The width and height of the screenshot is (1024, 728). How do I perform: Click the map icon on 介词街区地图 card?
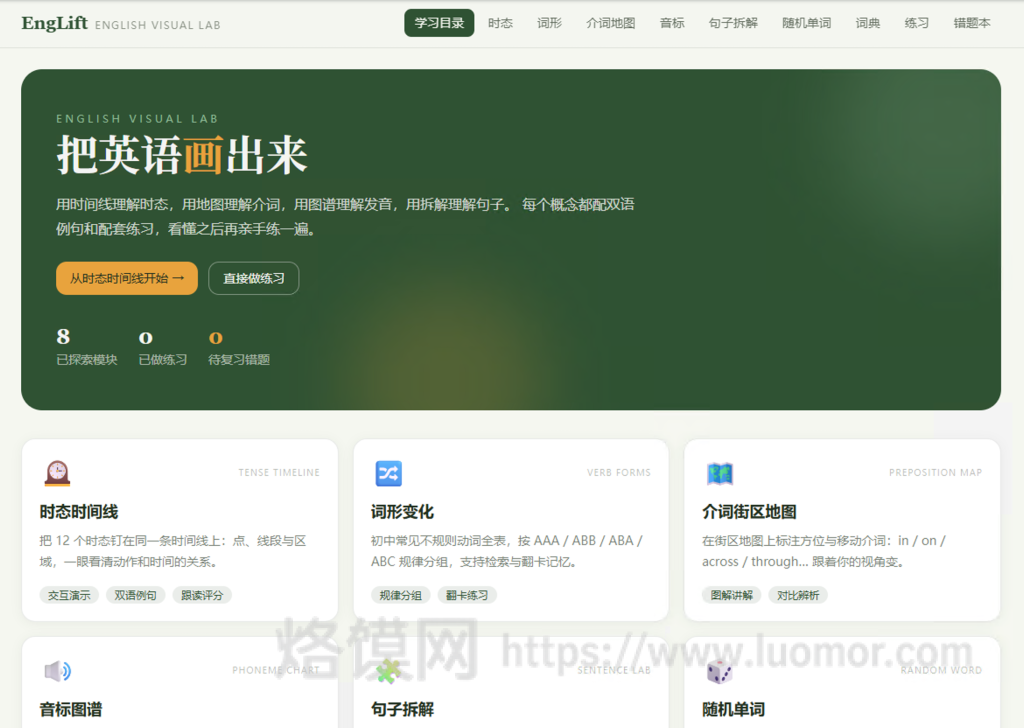point(720,473)
